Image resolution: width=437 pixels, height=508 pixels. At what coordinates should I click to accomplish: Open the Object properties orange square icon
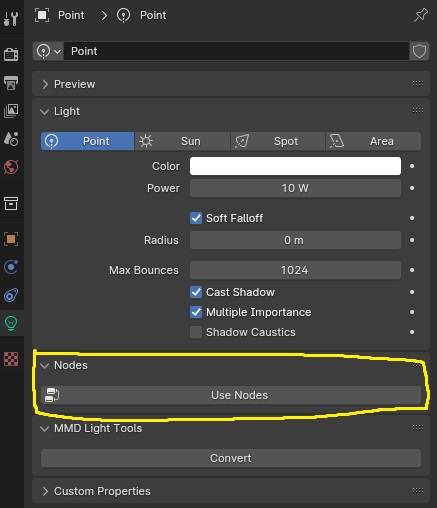click(x=11, y=239)
